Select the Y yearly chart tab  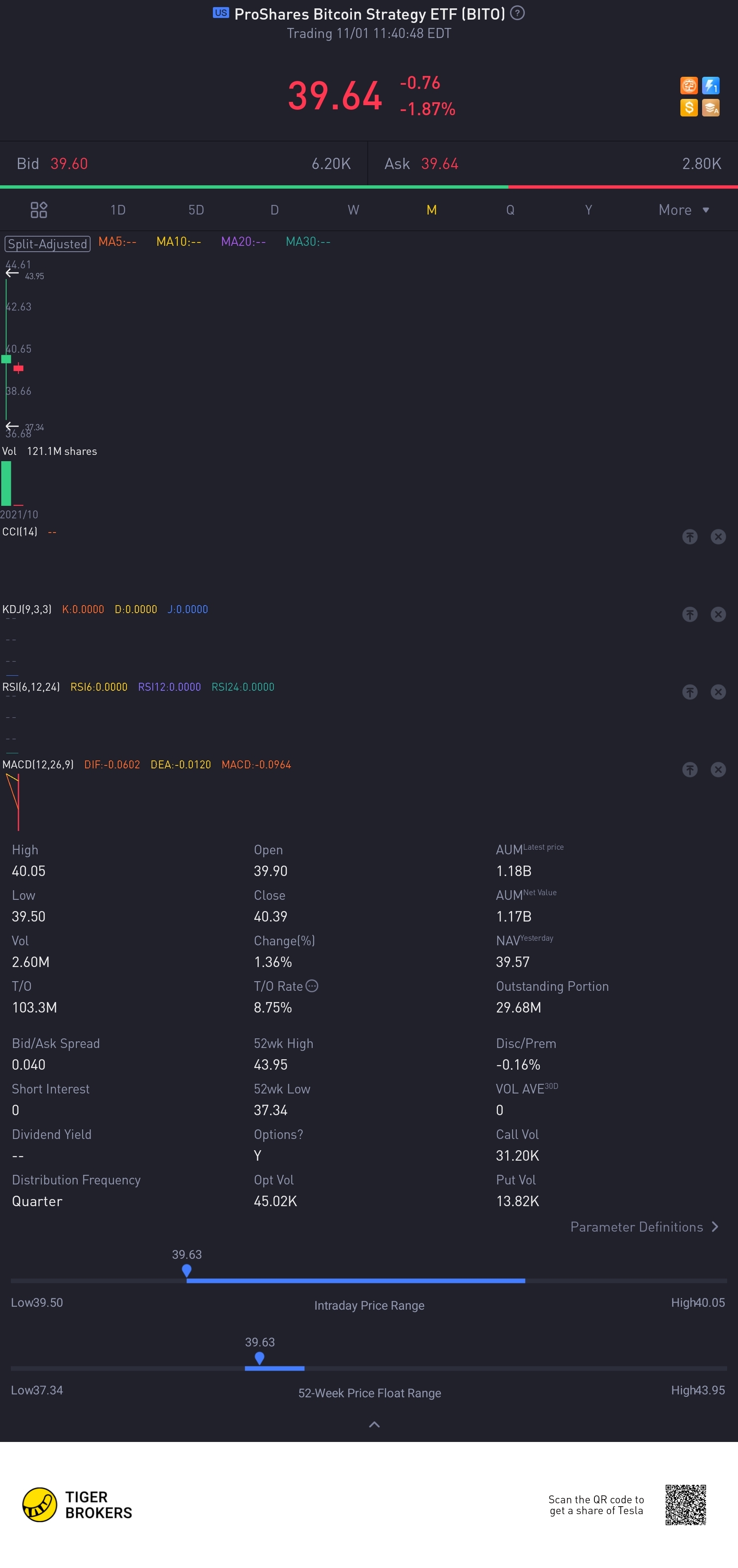point(589,210)
